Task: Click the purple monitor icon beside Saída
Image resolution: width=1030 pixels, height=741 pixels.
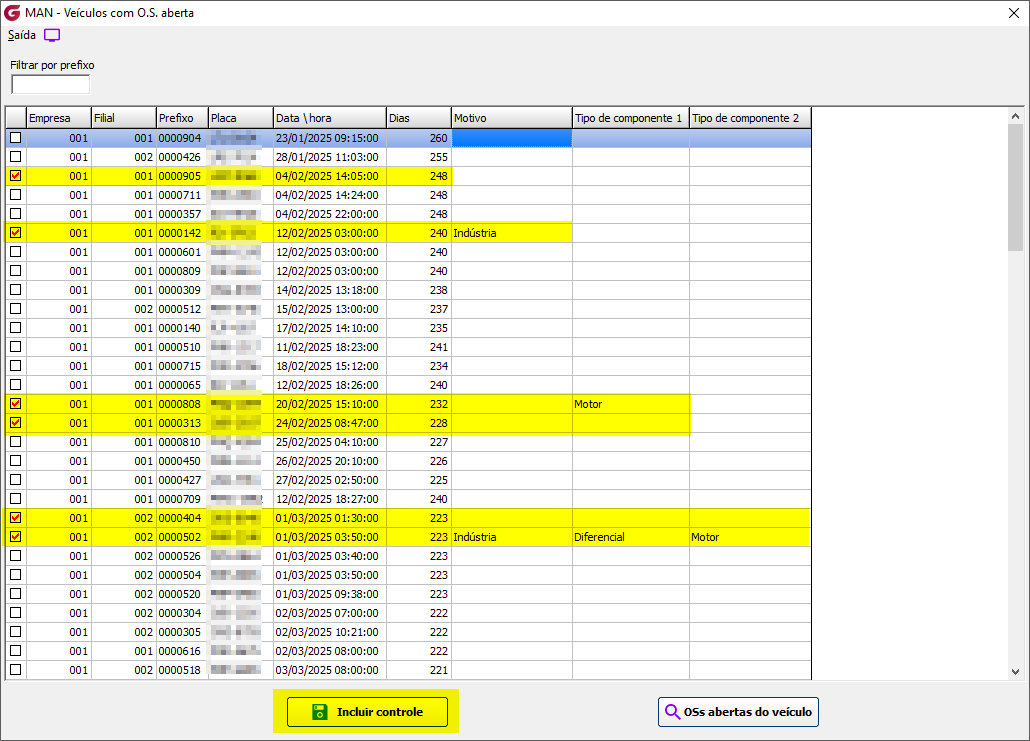Action: click(52, 35)
